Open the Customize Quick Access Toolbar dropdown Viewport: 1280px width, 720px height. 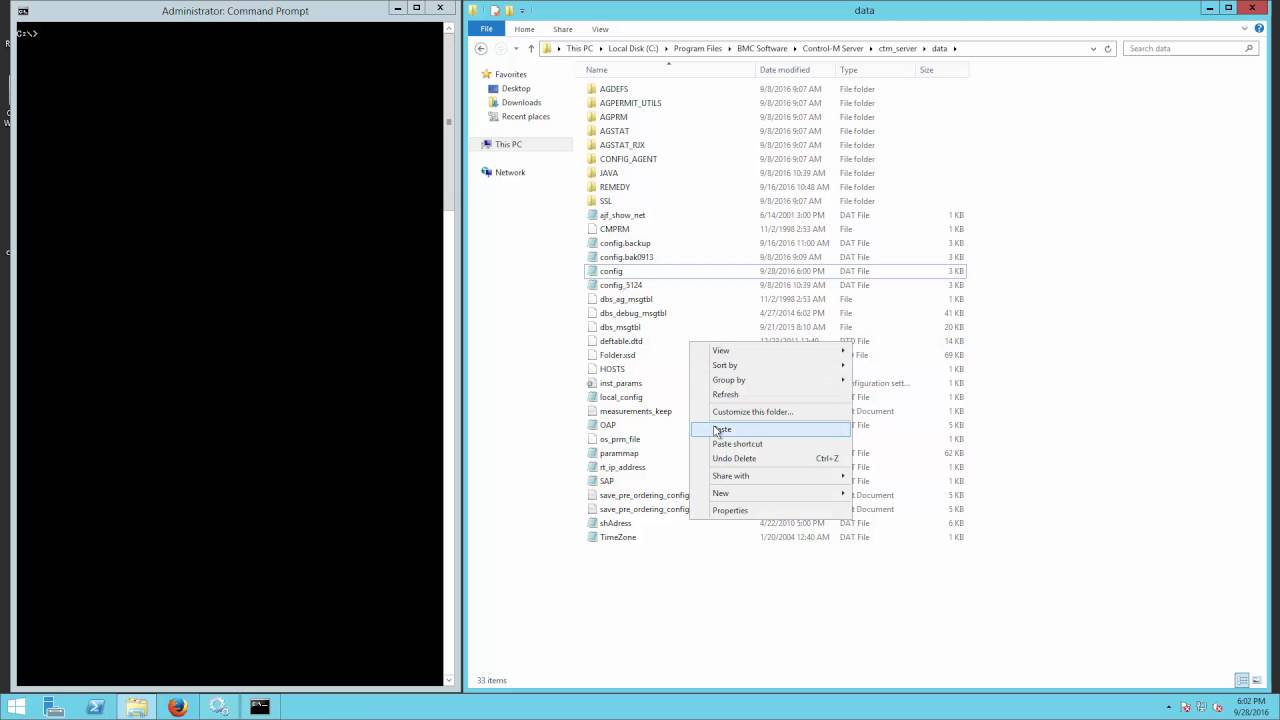click(522, 11)
